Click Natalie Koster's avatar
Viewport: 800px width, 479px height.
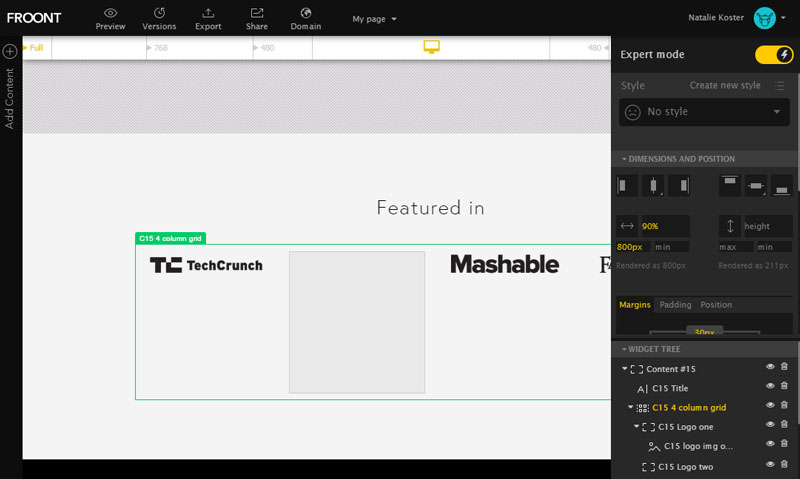764,18
